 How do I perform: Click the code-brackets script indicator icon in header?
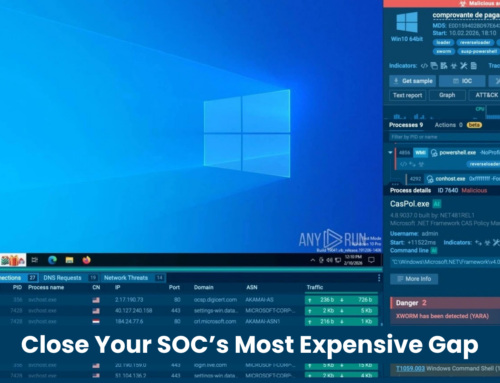[424, 66]
